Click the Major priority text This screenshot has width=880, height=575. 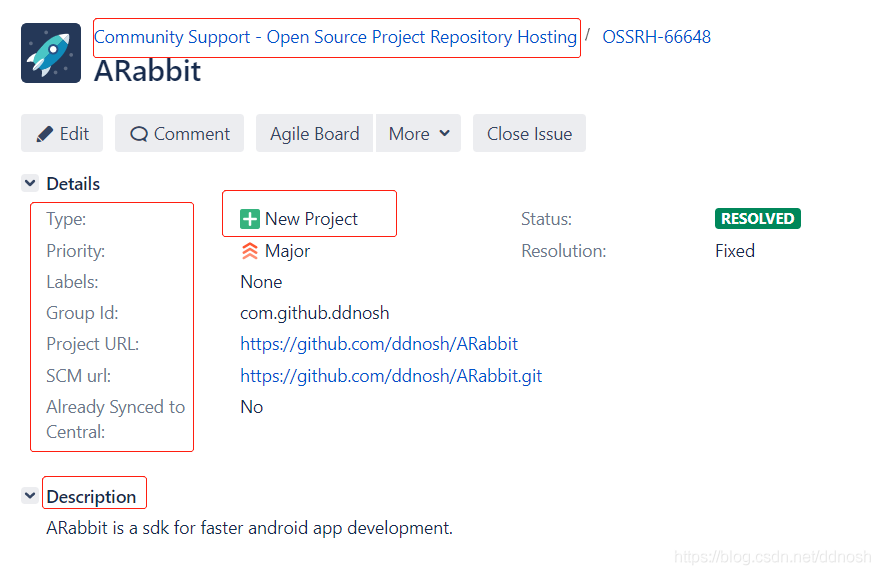point(287,251)
